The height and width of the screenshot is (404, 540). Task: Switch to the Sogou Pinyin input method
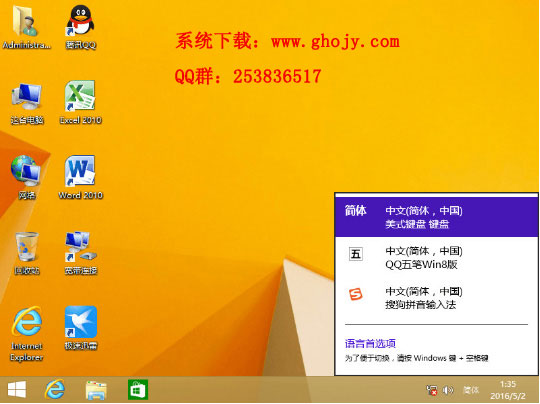coord(436,298)
